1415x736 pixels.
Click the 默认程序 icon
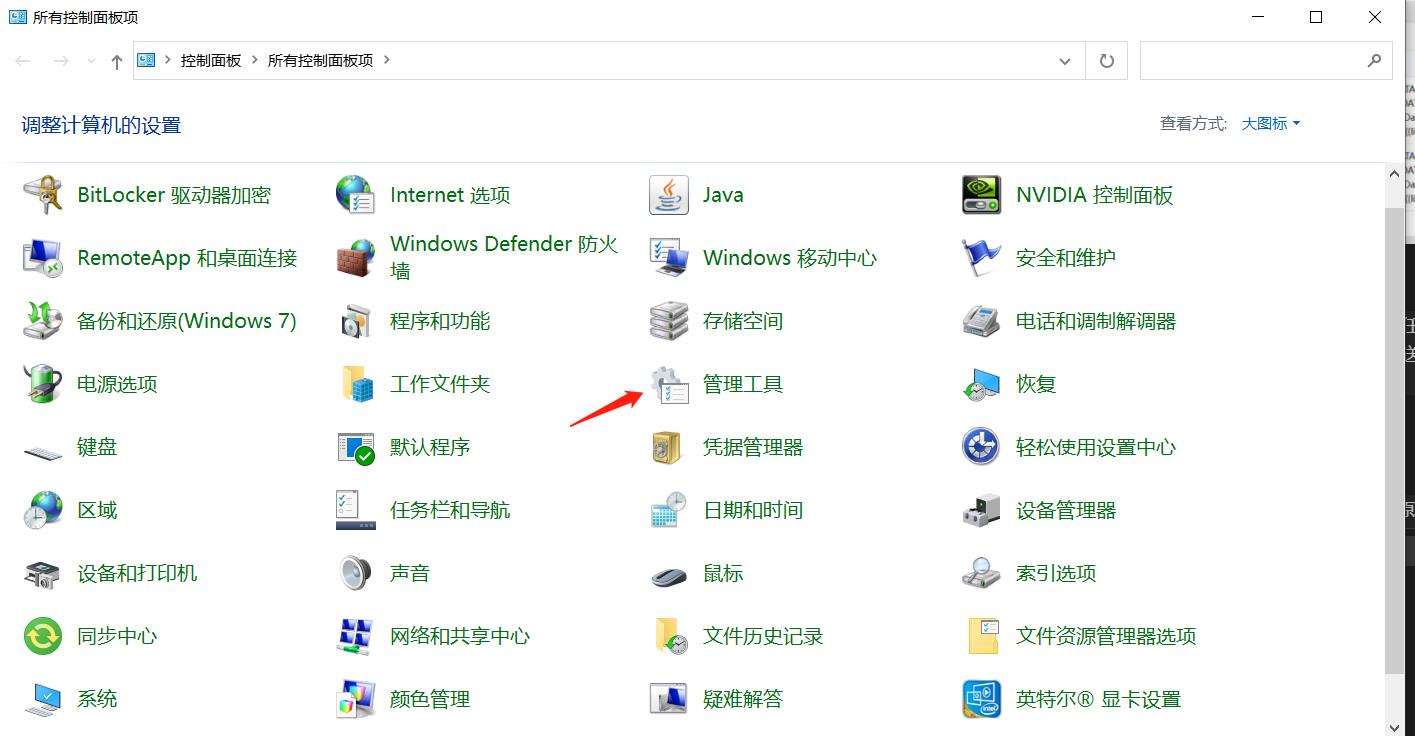(355, 447)
